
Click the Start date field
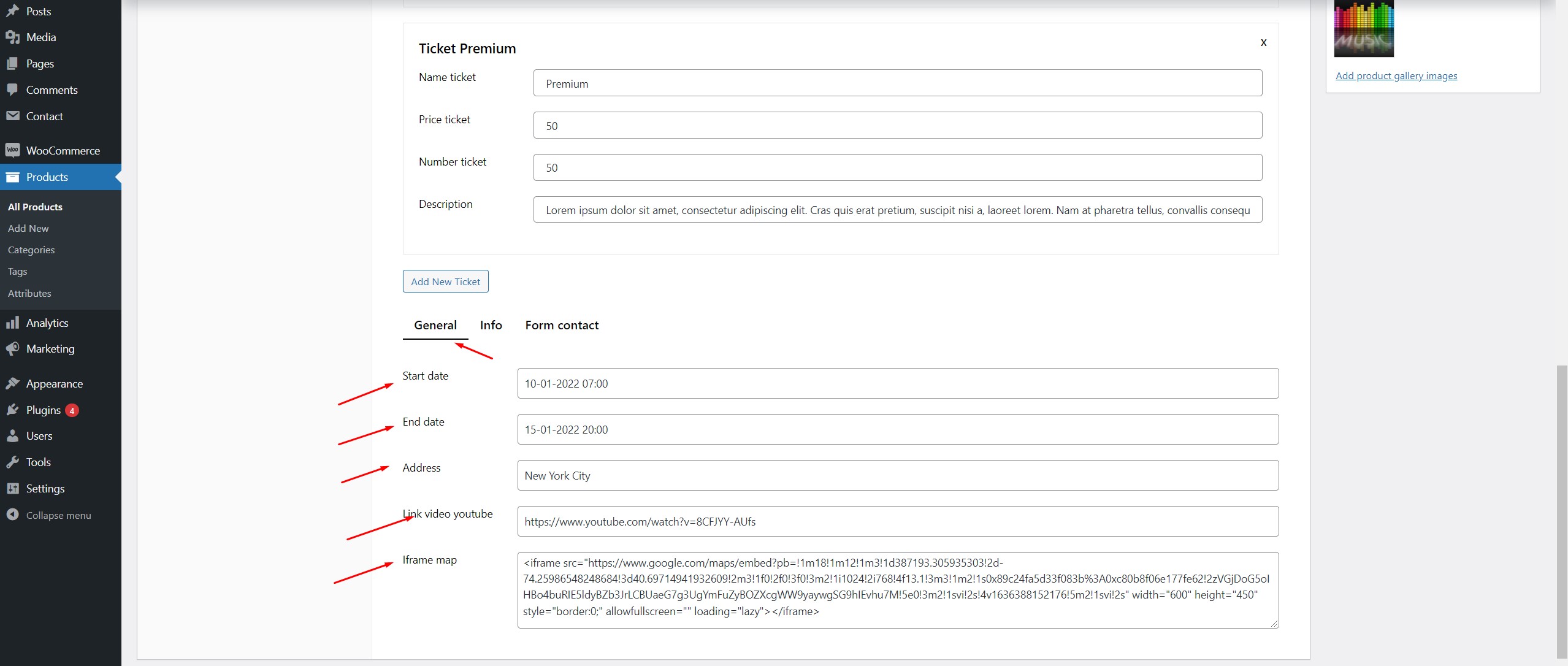point(898,384)
